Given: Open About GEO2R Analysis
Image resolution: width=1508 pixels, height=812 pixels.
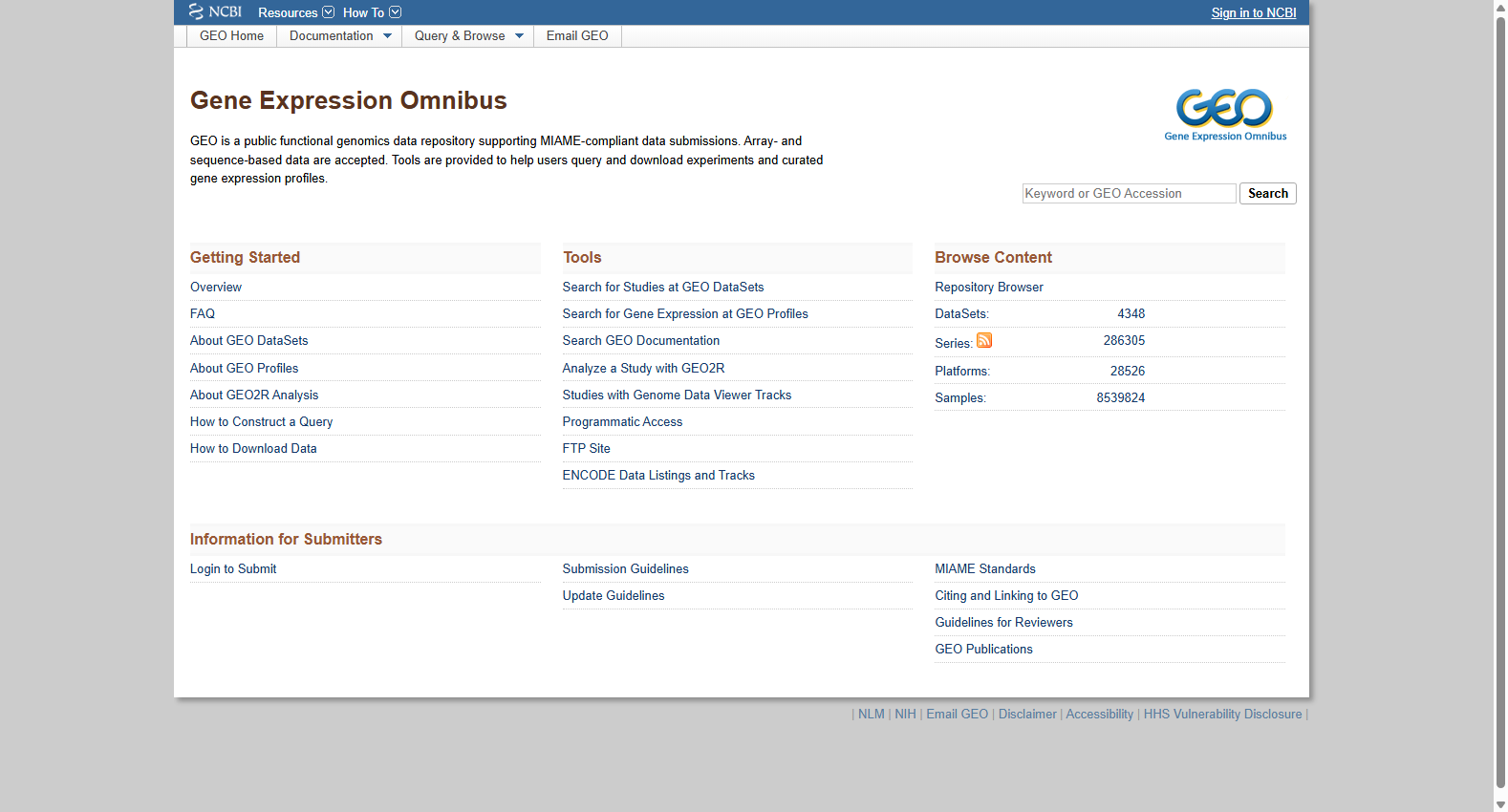Looking at the screenshot, I should point(254,395).
